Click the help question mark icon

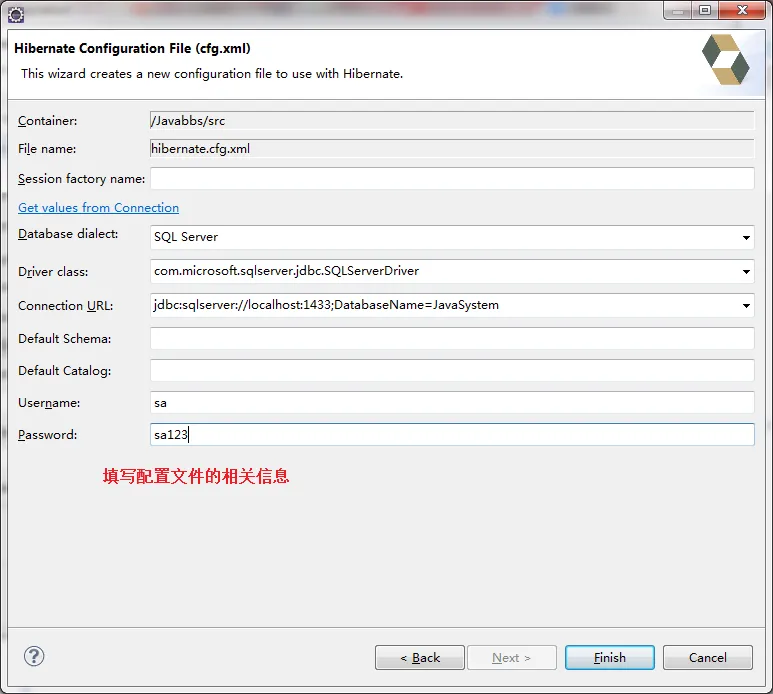tap(34, 656)
